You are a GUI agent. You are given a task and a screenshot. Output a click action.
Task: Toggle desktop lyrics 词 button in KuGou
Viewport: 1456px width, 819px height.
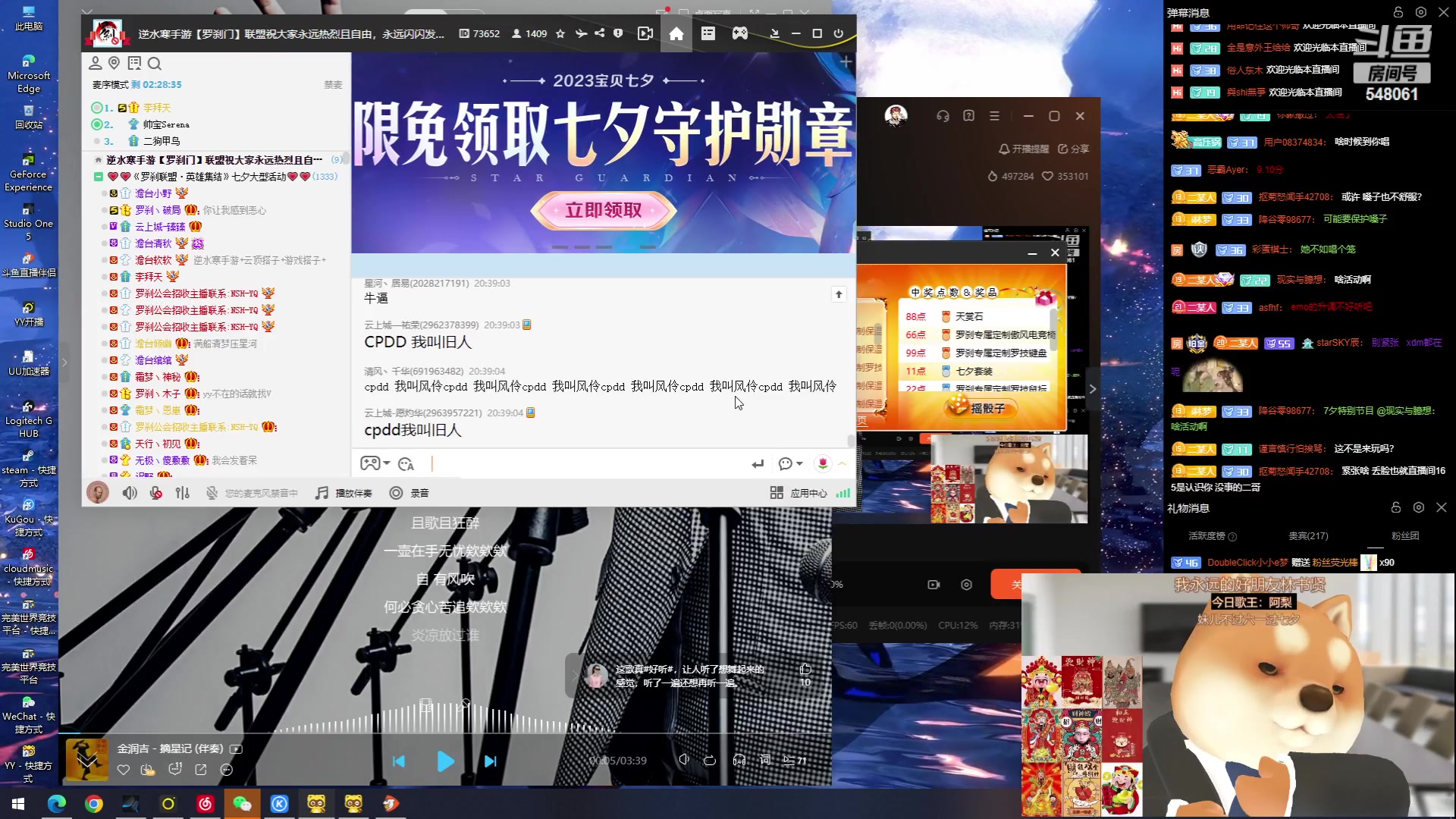(765, 760)
